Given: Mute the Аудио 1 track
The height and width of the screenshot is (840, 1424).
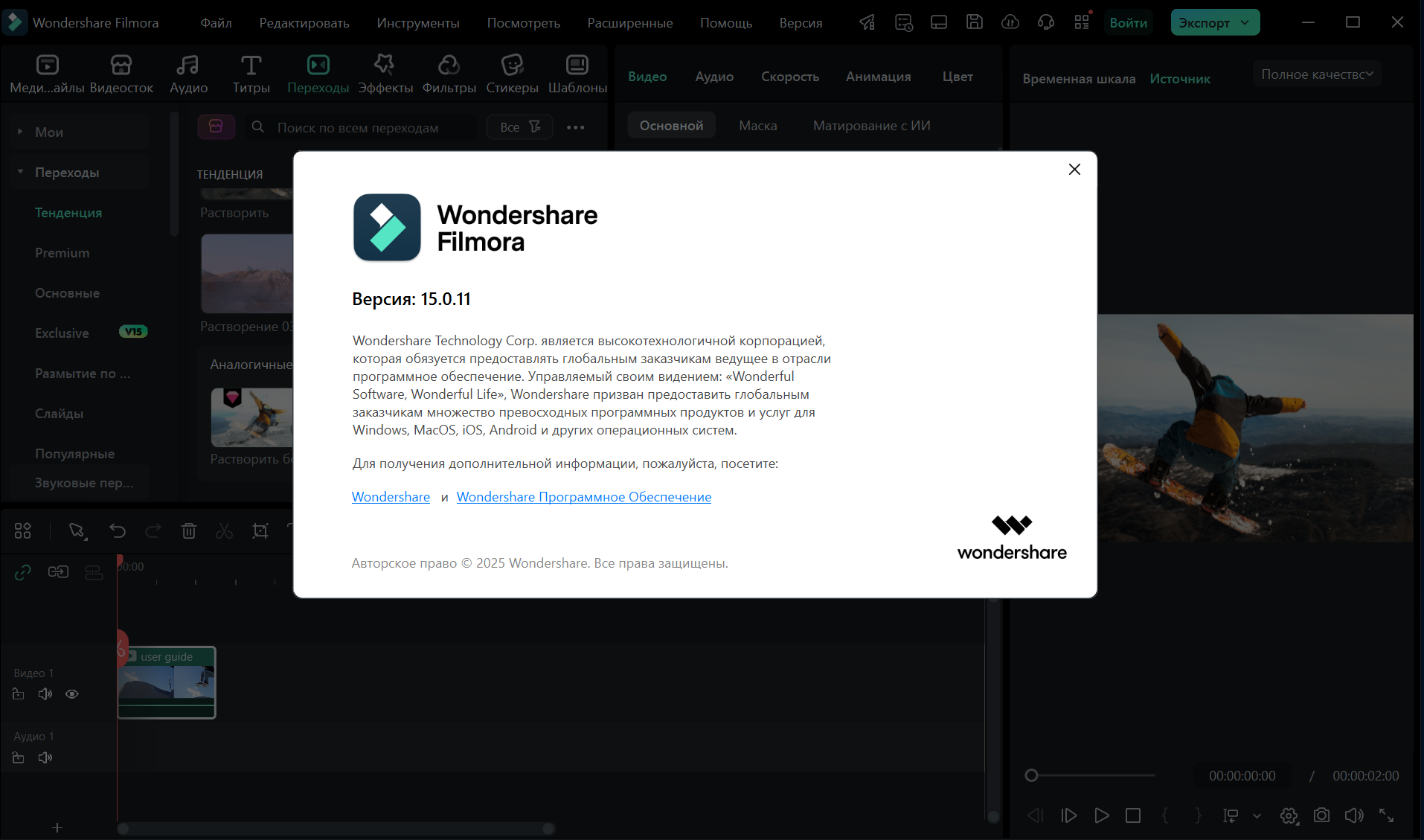Looking at the screenshot, I should click(45, 757).
